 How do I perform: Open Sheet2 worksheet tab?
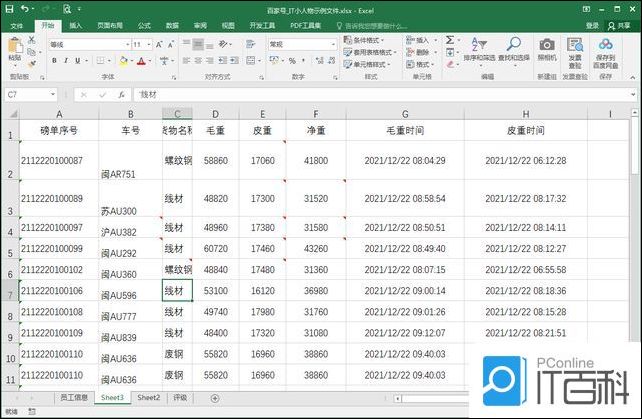point(149,398)
